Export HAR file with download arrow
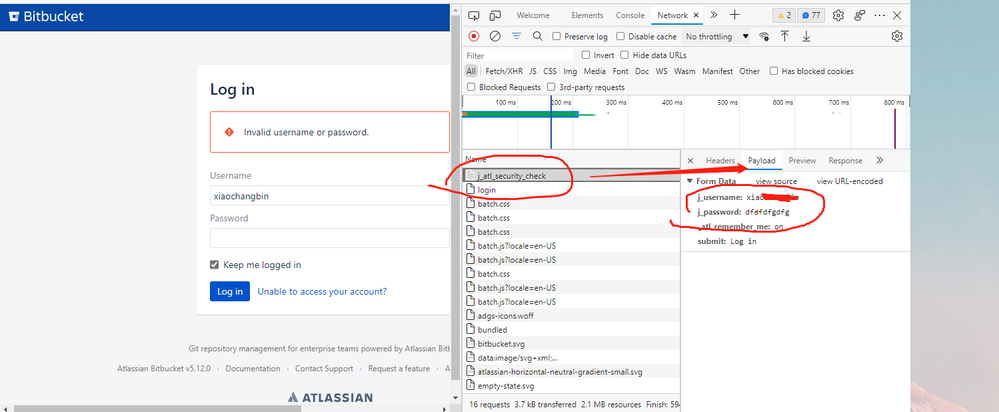The height and width of the screenshot is (412, 999). pos(806,36)
